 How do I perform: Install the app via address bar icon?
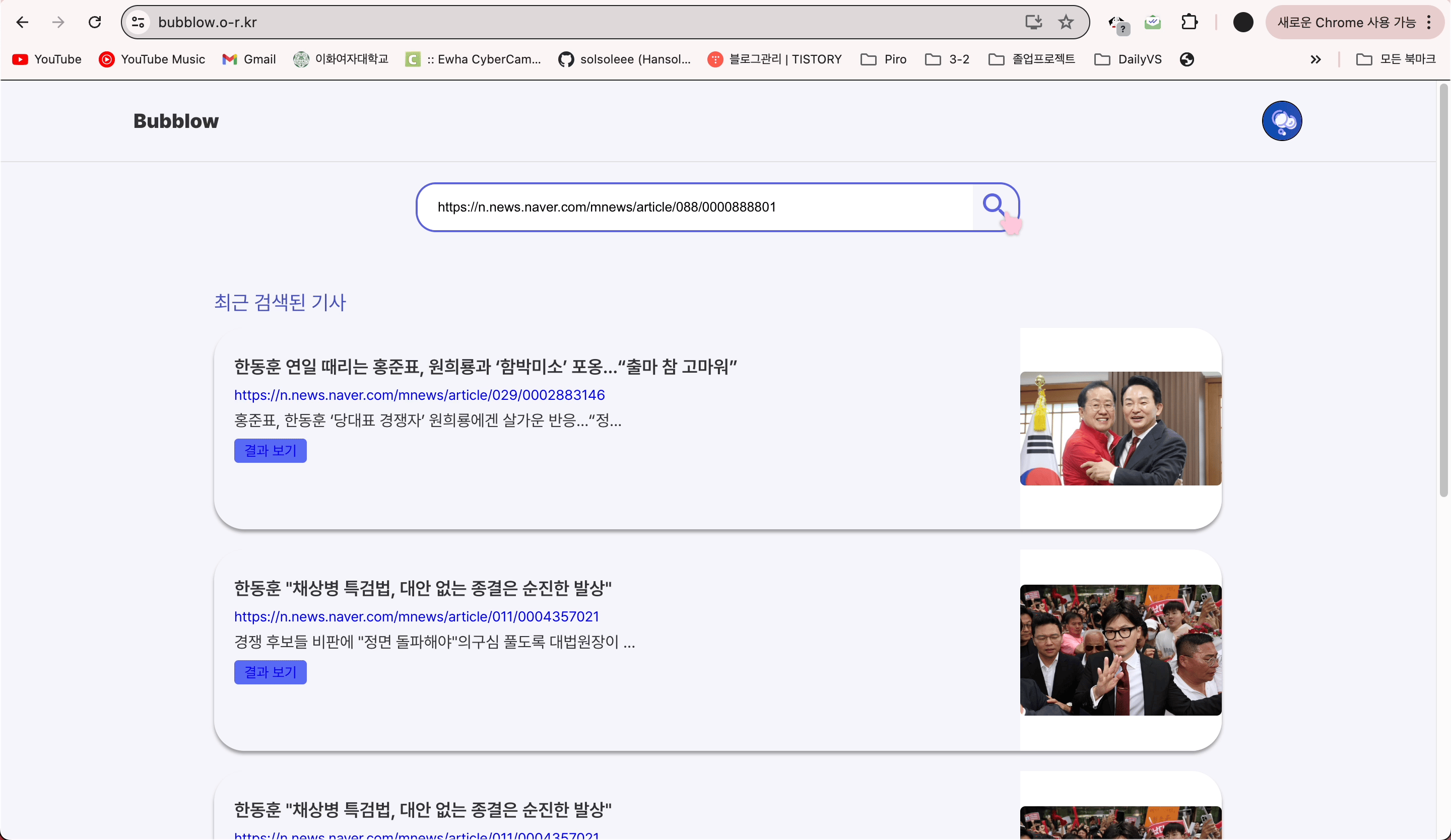tap(1033, 23)
